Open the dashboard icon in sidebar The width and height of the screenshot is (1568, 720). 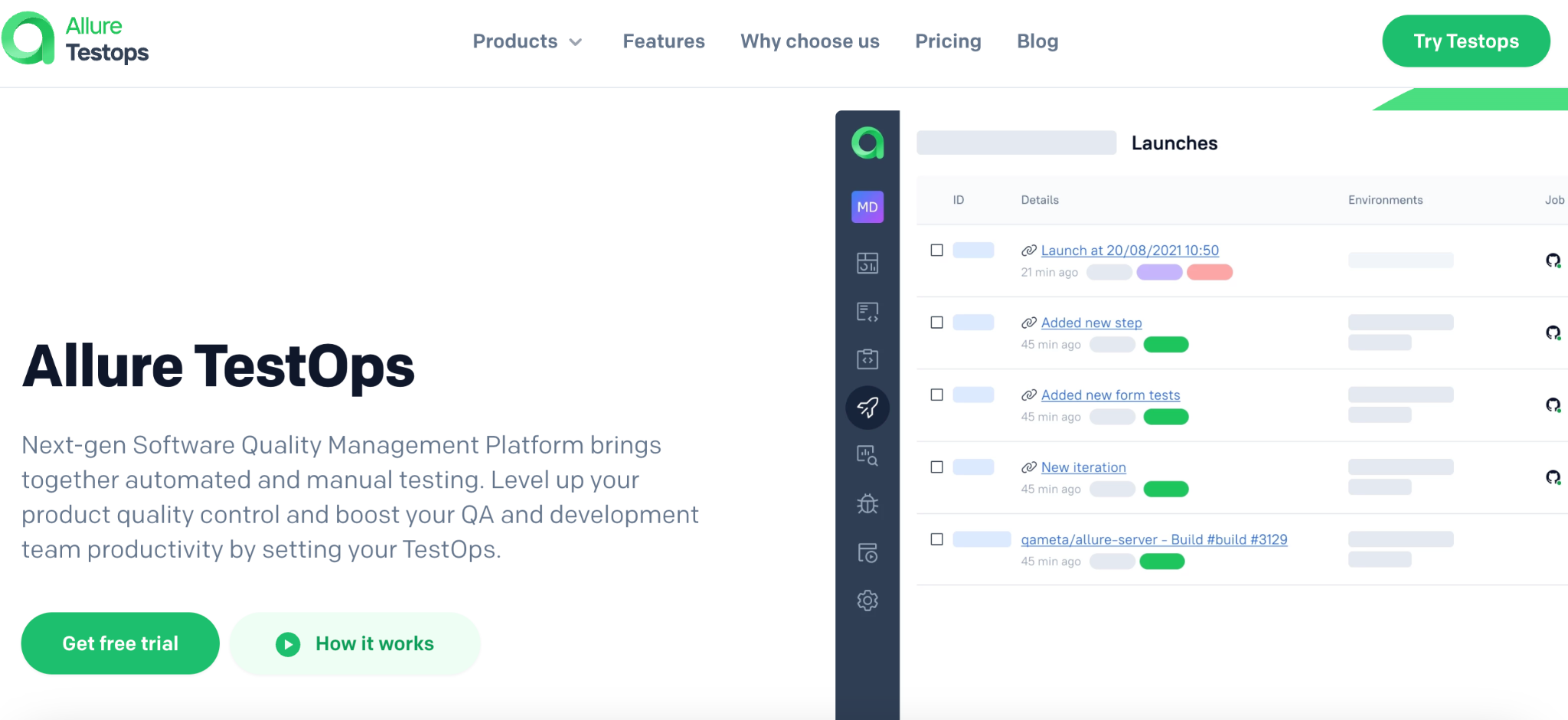(867, 263)
